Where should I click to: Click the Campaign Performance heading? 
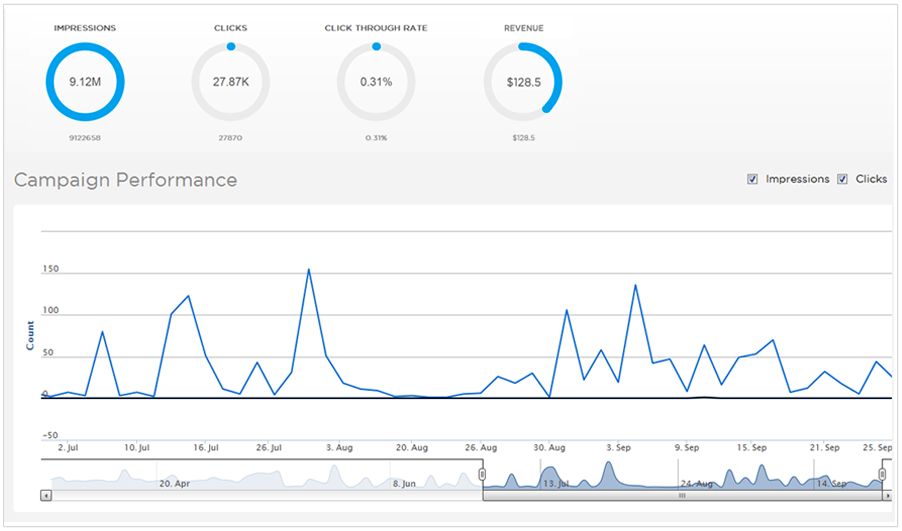[126, 180]
